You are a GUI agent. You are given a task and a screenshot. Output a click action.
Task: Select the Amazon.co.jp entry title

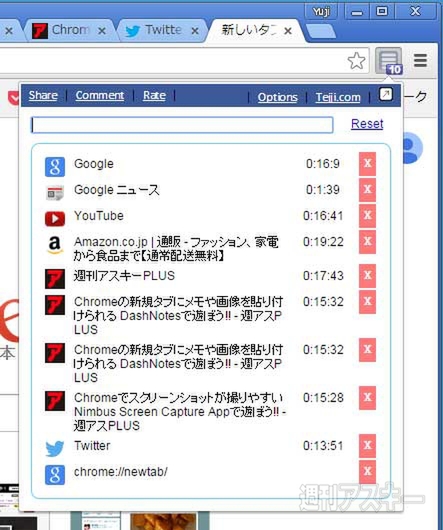176,249
